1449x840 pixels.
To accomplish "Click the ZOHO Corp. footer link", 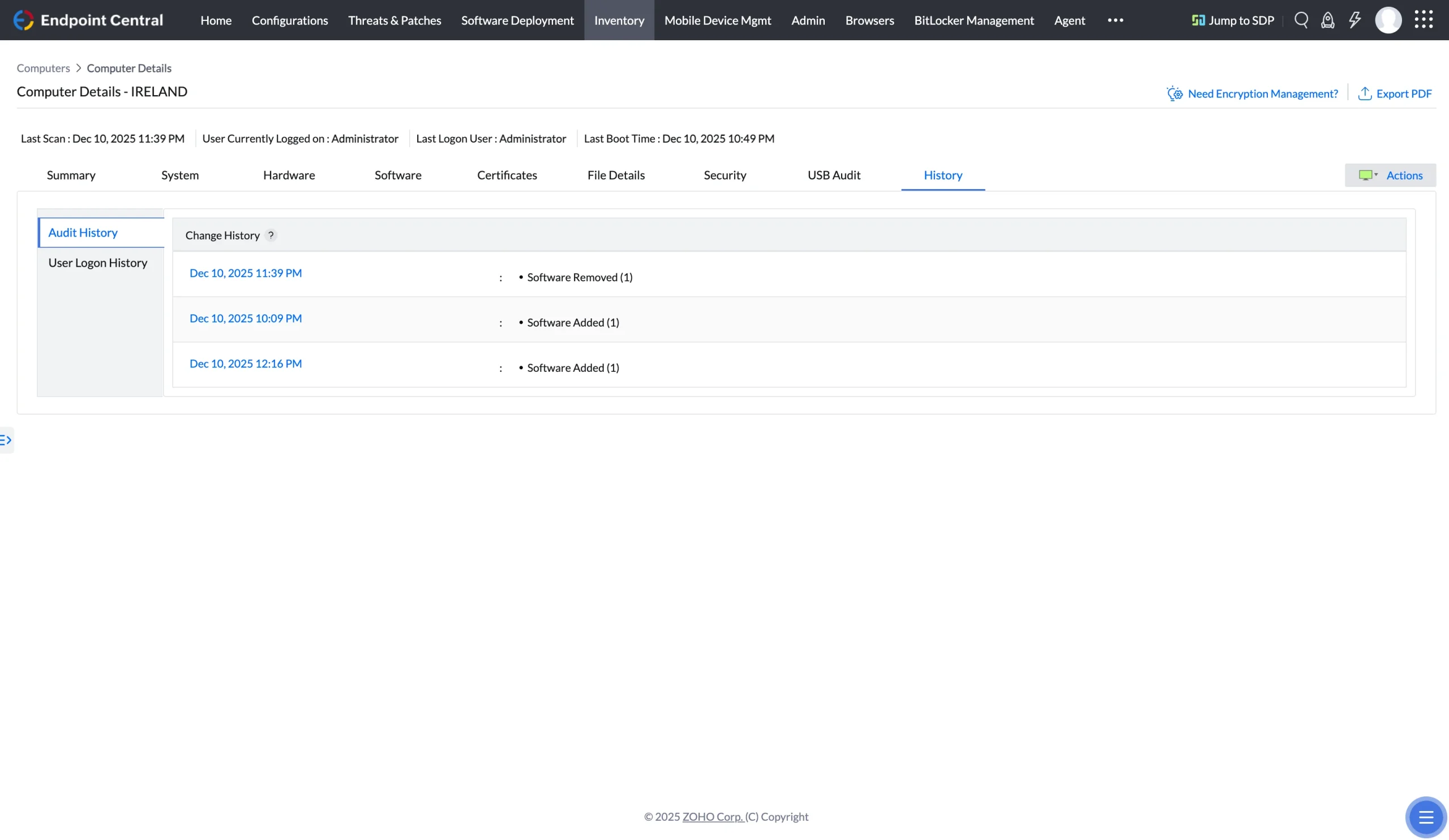I will (713, 817).
